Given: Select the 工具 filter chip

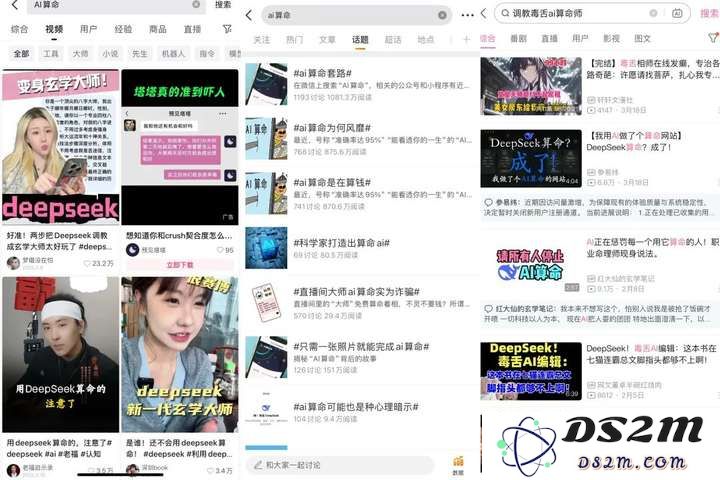Looking at the screenshot, I should point(51,54).
